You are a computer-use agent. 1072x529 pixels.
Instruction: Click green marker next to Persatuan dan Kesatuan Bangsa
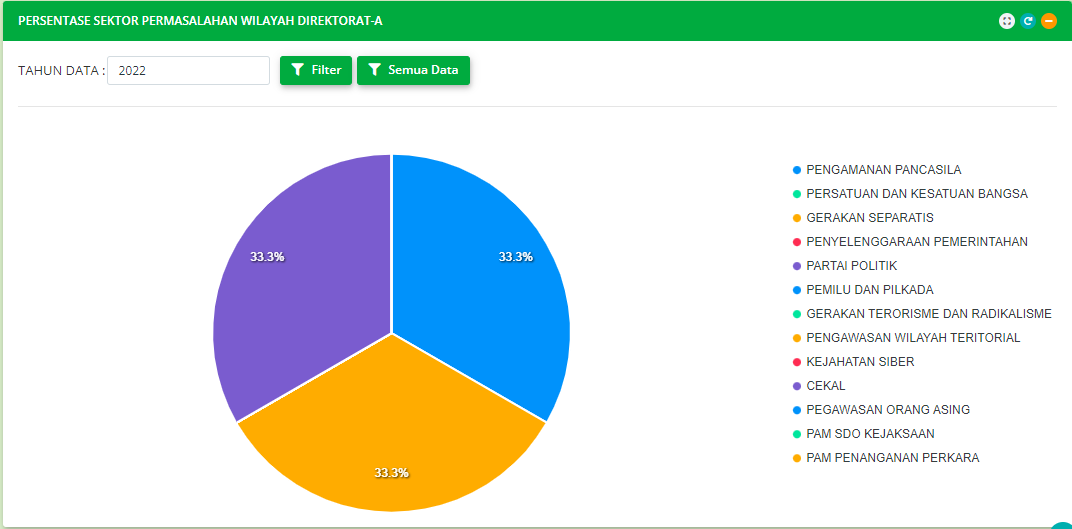coord(797,194)
